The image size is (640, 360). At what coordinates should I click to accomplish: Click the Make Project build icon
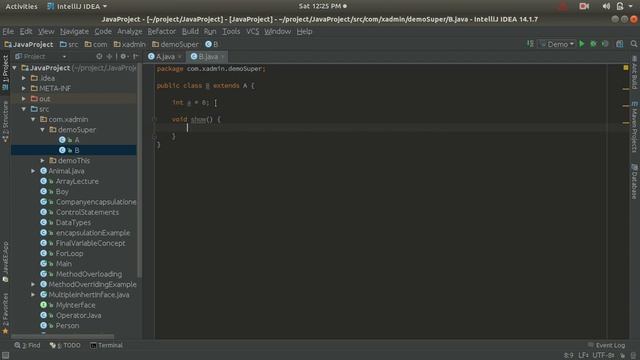pos(530,44)
